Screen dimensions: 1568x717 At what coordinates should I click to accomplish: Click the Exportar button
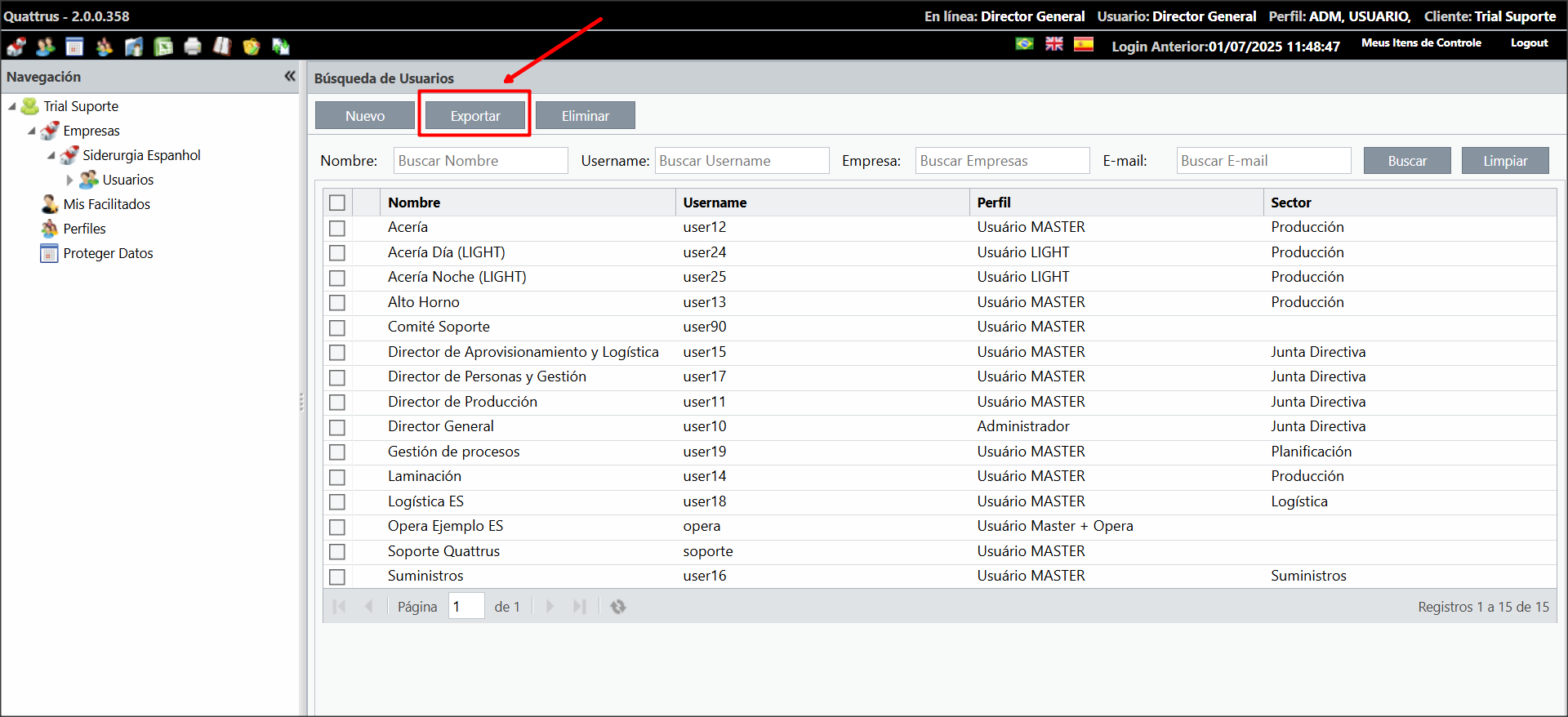tap(474, 116)
